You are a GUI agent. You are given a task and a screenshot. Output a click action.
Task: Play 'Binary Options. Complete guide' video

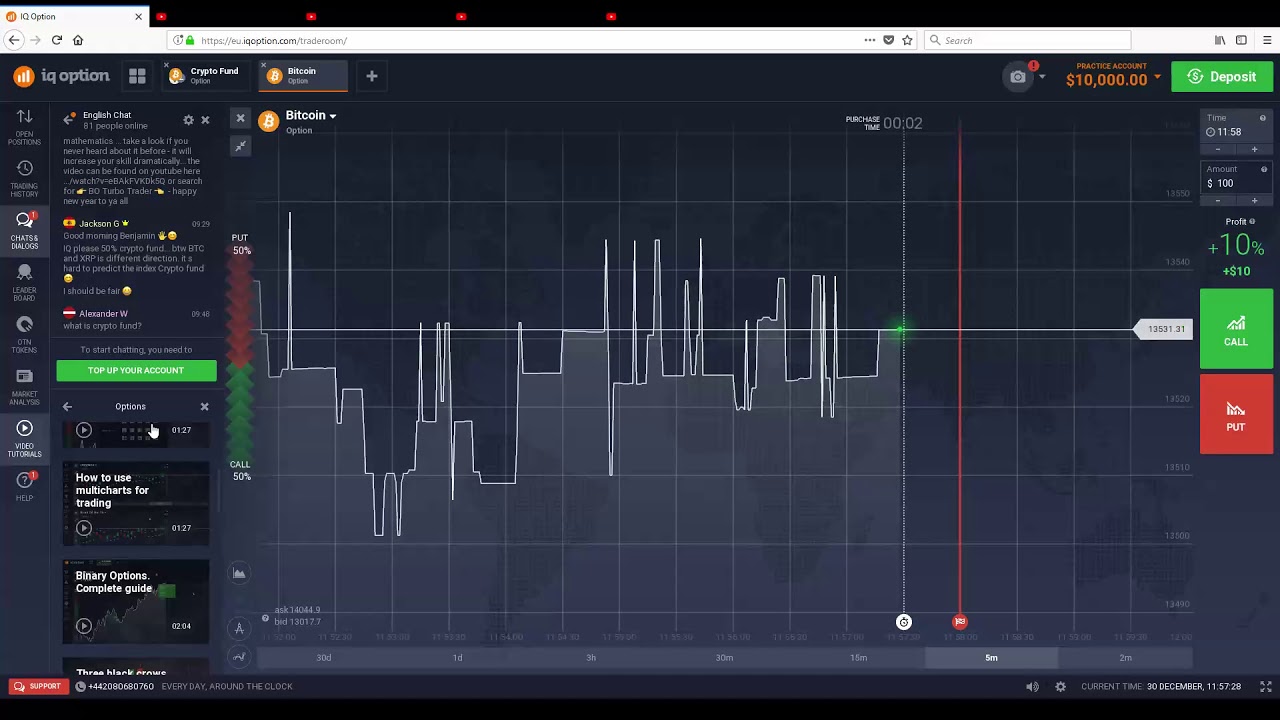(84, 626)
